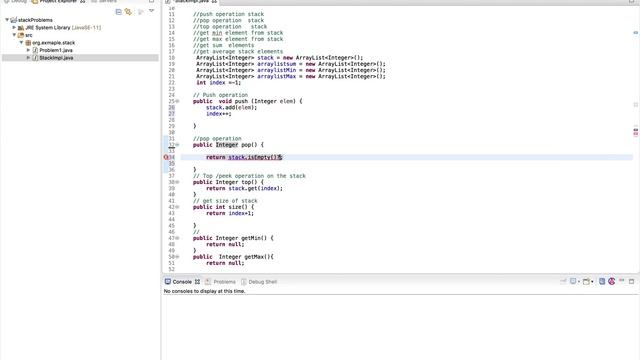Collapse the pop method fold marker
The image size is (640, 360).
tap(177, 144)
